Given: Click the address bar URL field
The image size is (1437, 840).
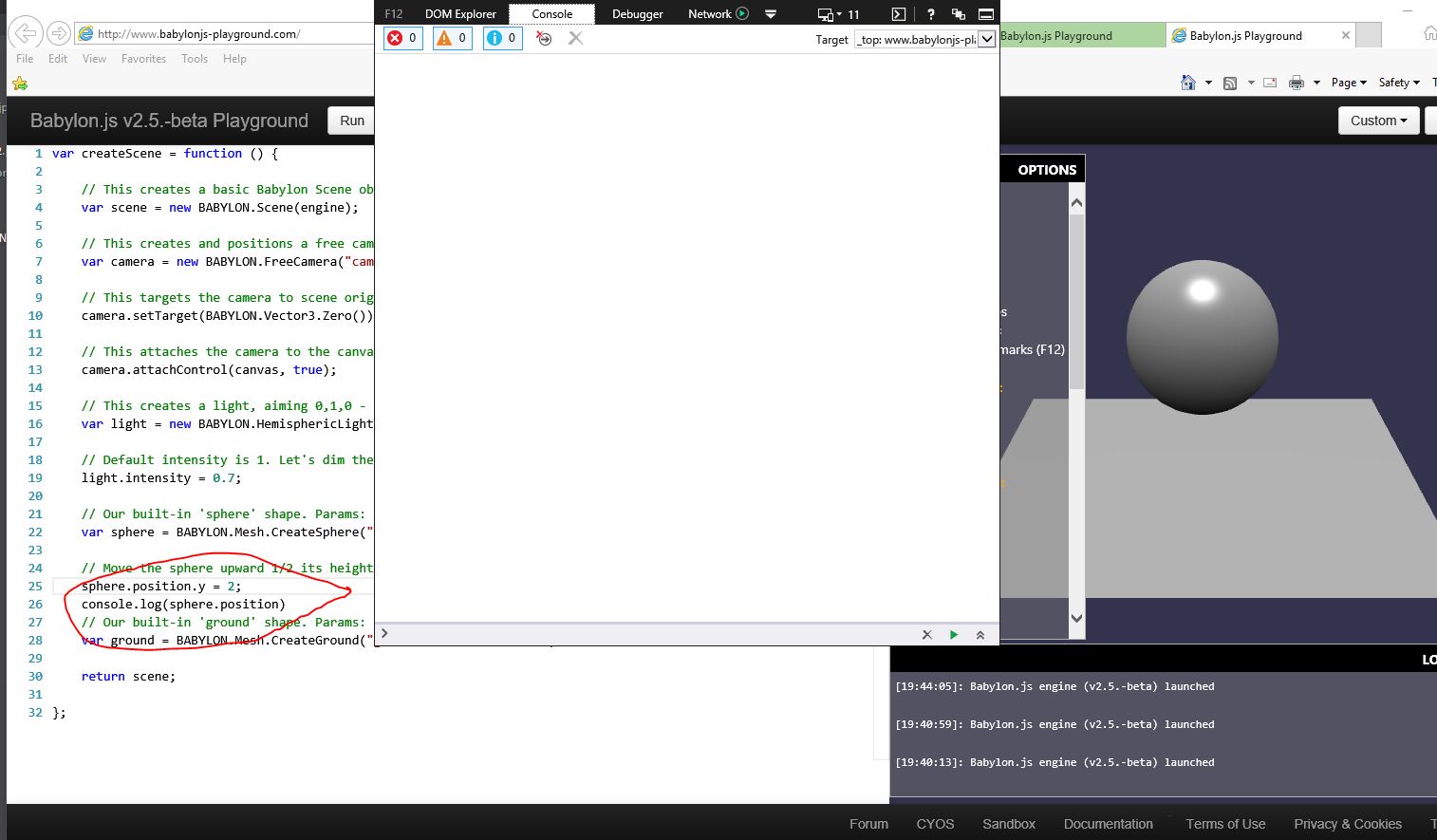Looking at the screenshot, I should [x=226, y=34].
